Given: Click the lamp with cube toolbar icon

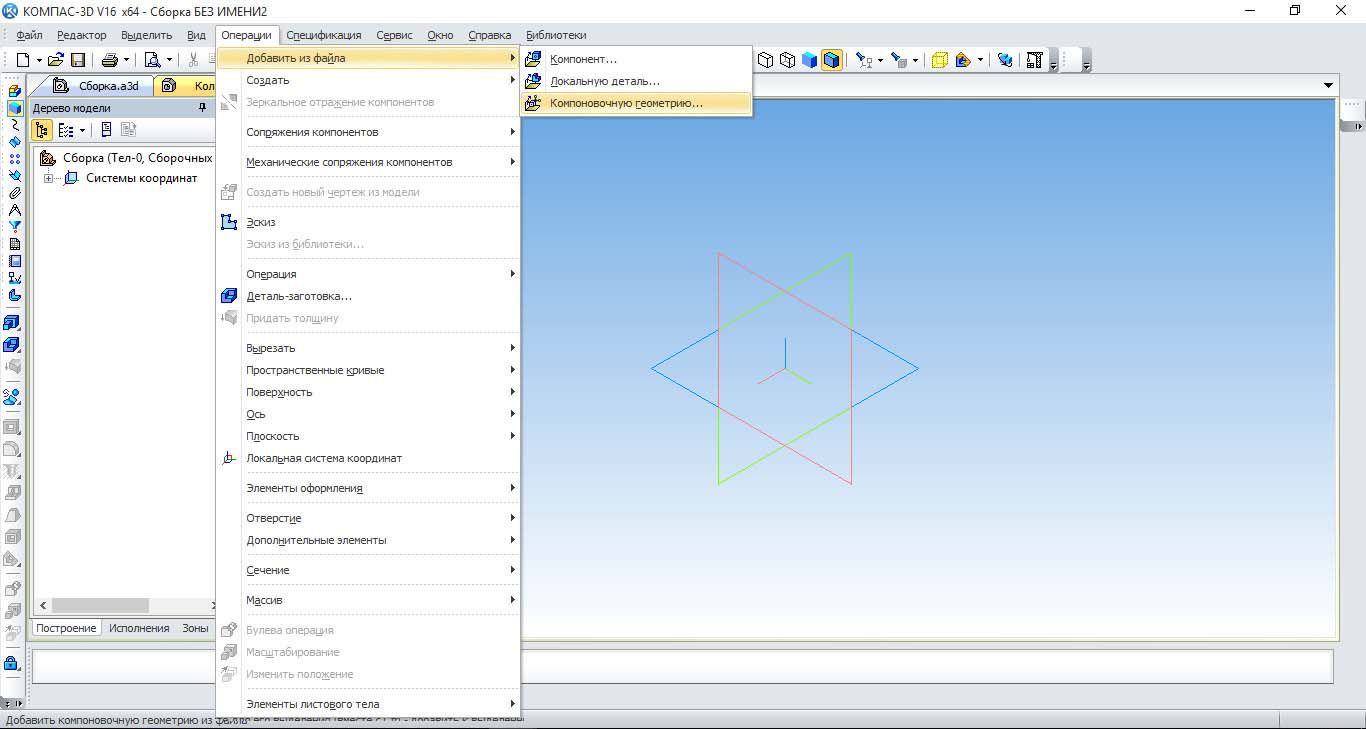Looking at the screenshot, I should 899,60.
